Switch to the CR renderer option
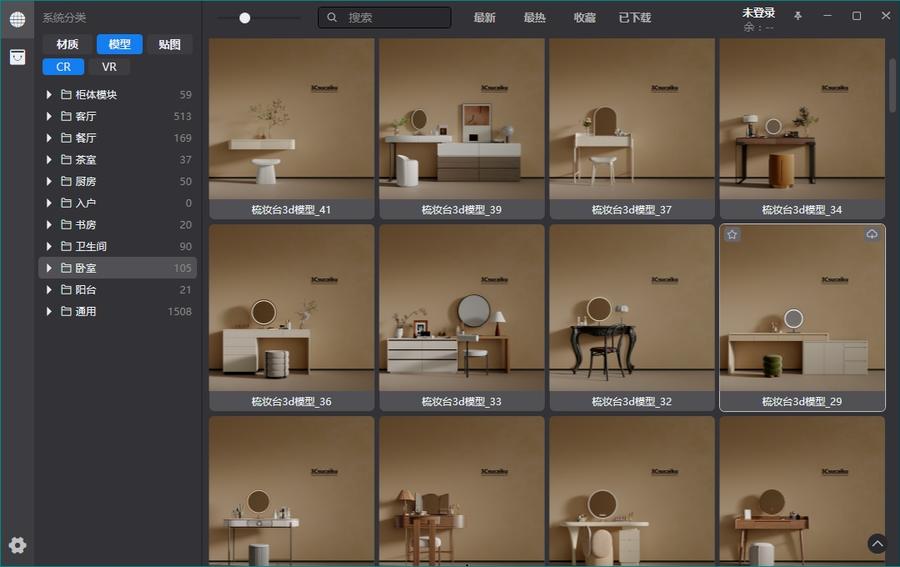The image size is (900, 567). (63, 67)
